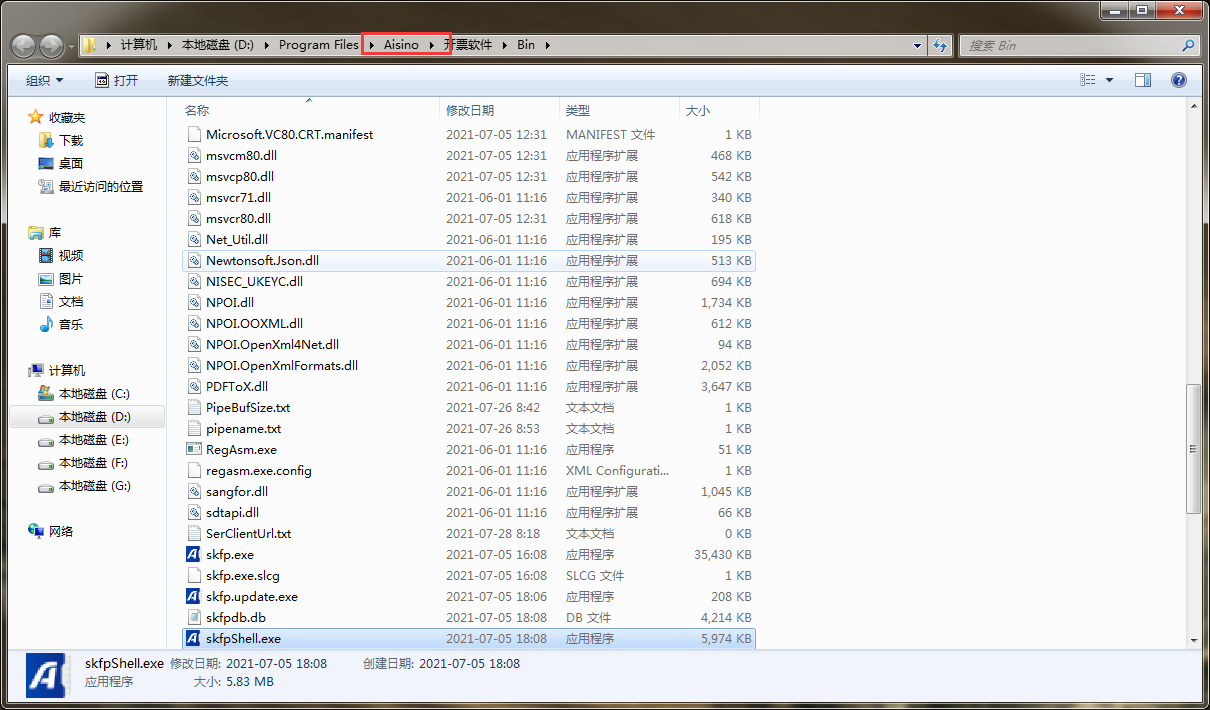The width and height of the screenshot is (1210, 710).
Task: Click the Pictures (图片) library icon
Action: 46,278
